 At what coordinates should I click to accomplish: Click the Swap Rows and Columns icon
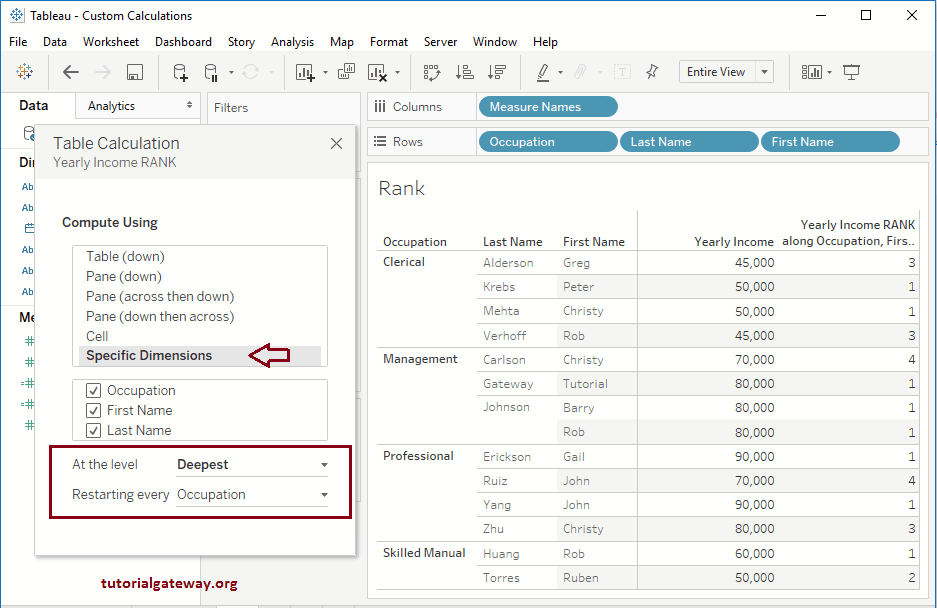pyautogui.click(x=431, y=71)
